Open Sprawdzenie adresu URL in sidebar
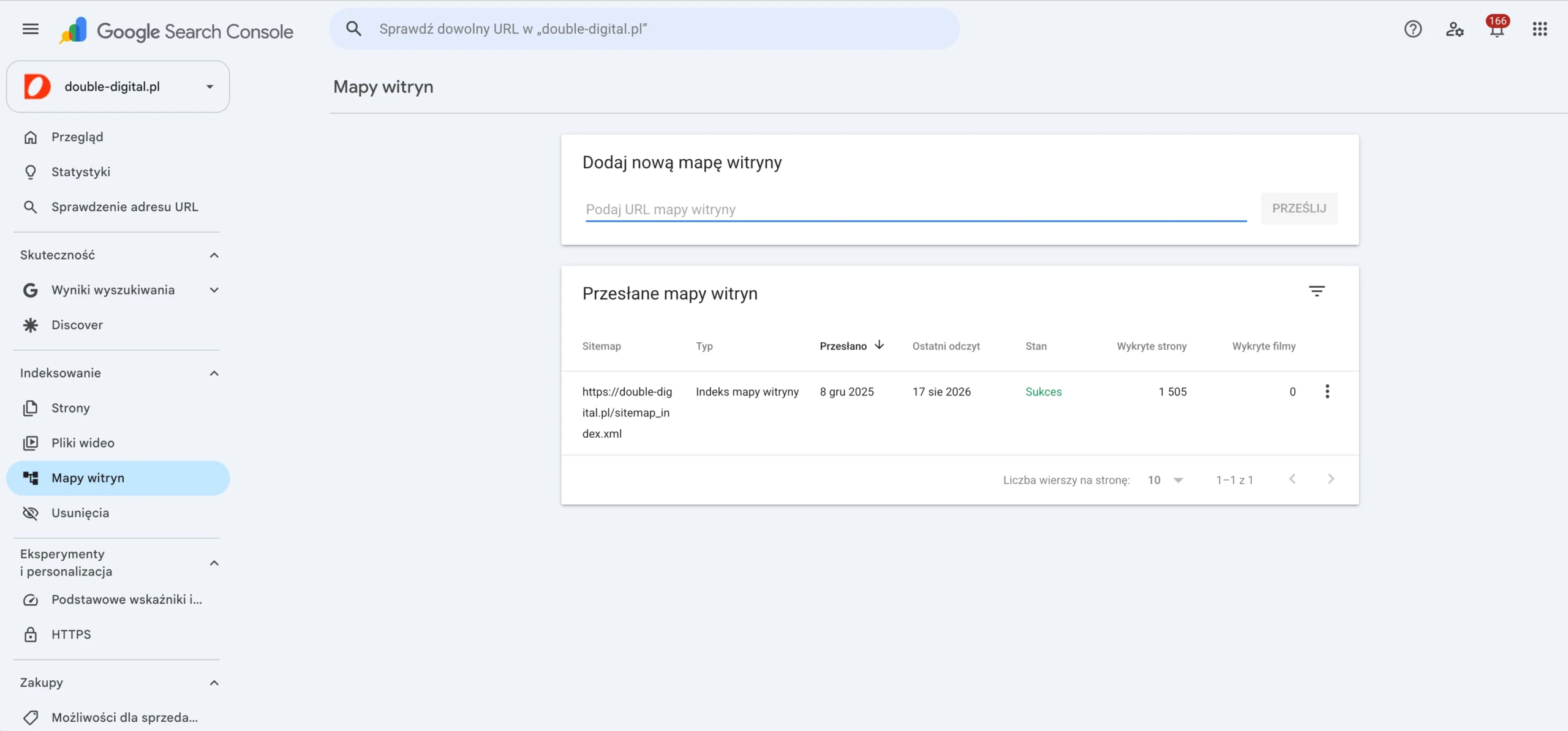The width and height of the screenshot is (1568, 731). coord(118,207)
